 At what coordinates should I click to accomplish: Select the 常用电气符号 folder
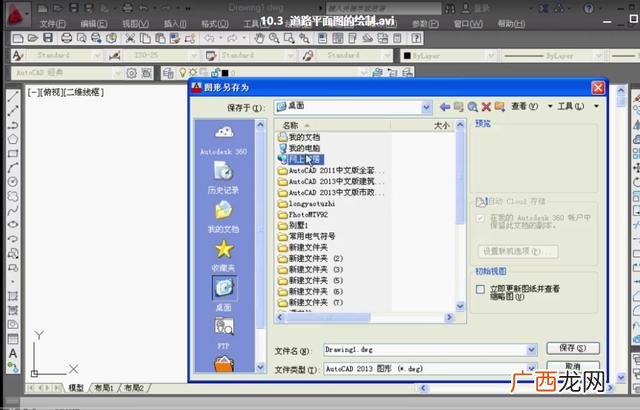(x=307, y=236)
